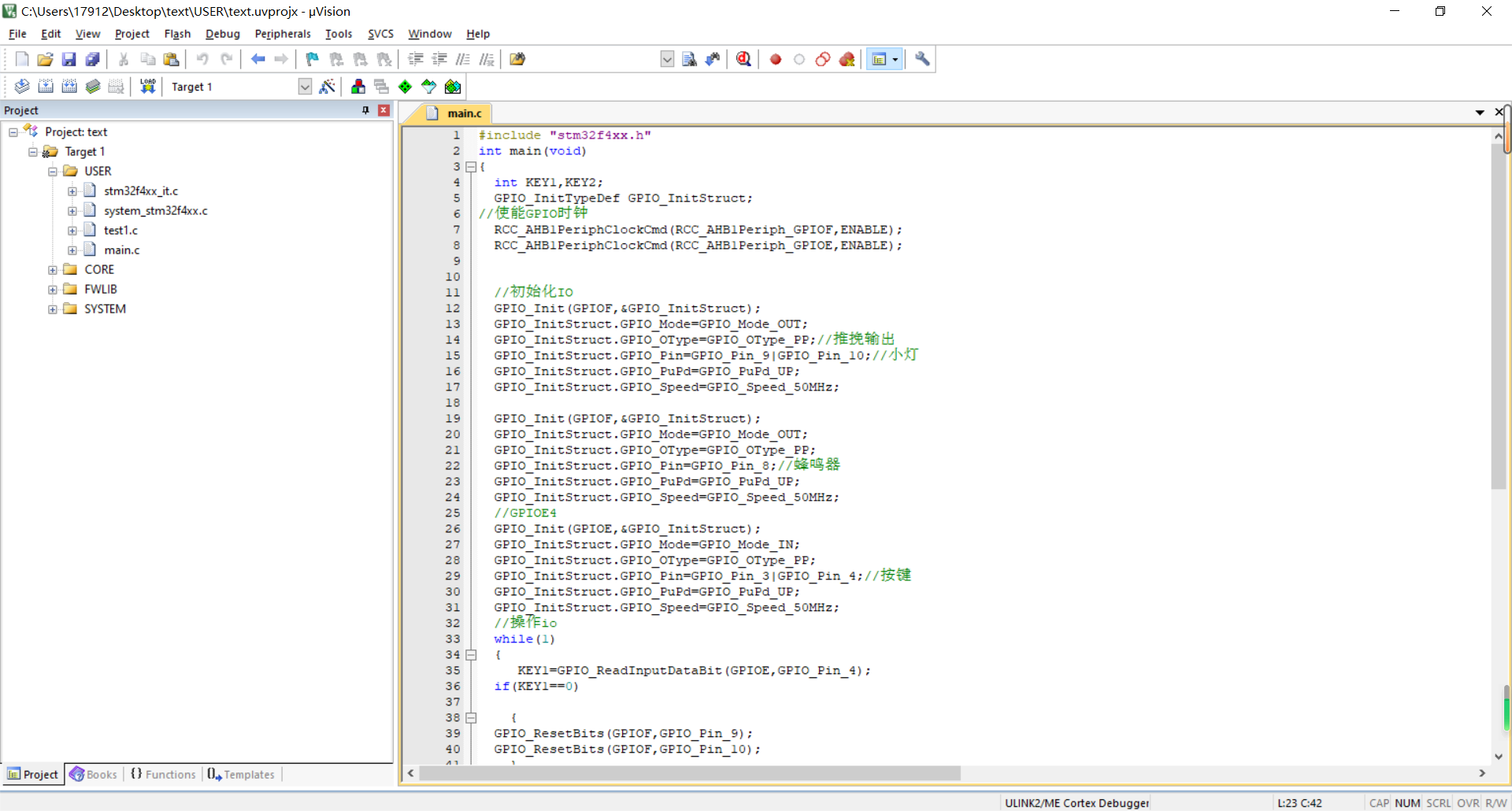Image resolution: width=1512 pixels, height=811 pixels.
Task: Open the Project menu
Action: coord(132,34)
